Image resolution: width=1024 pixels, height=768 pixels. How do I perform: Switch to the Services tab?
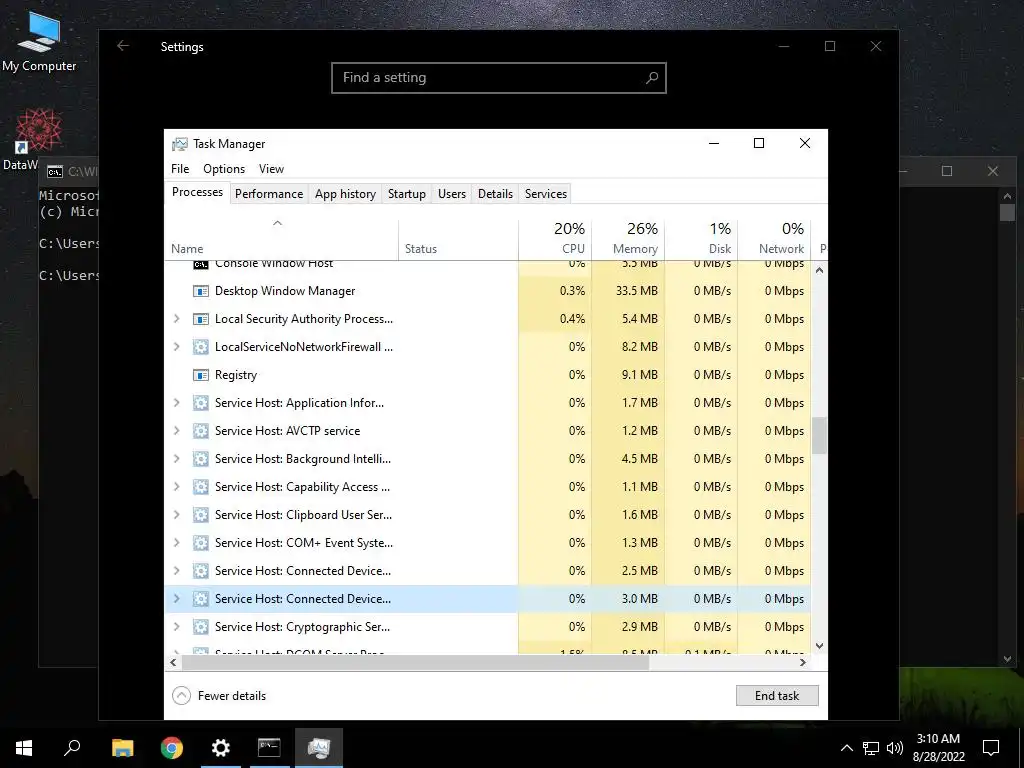coord(546,194)
